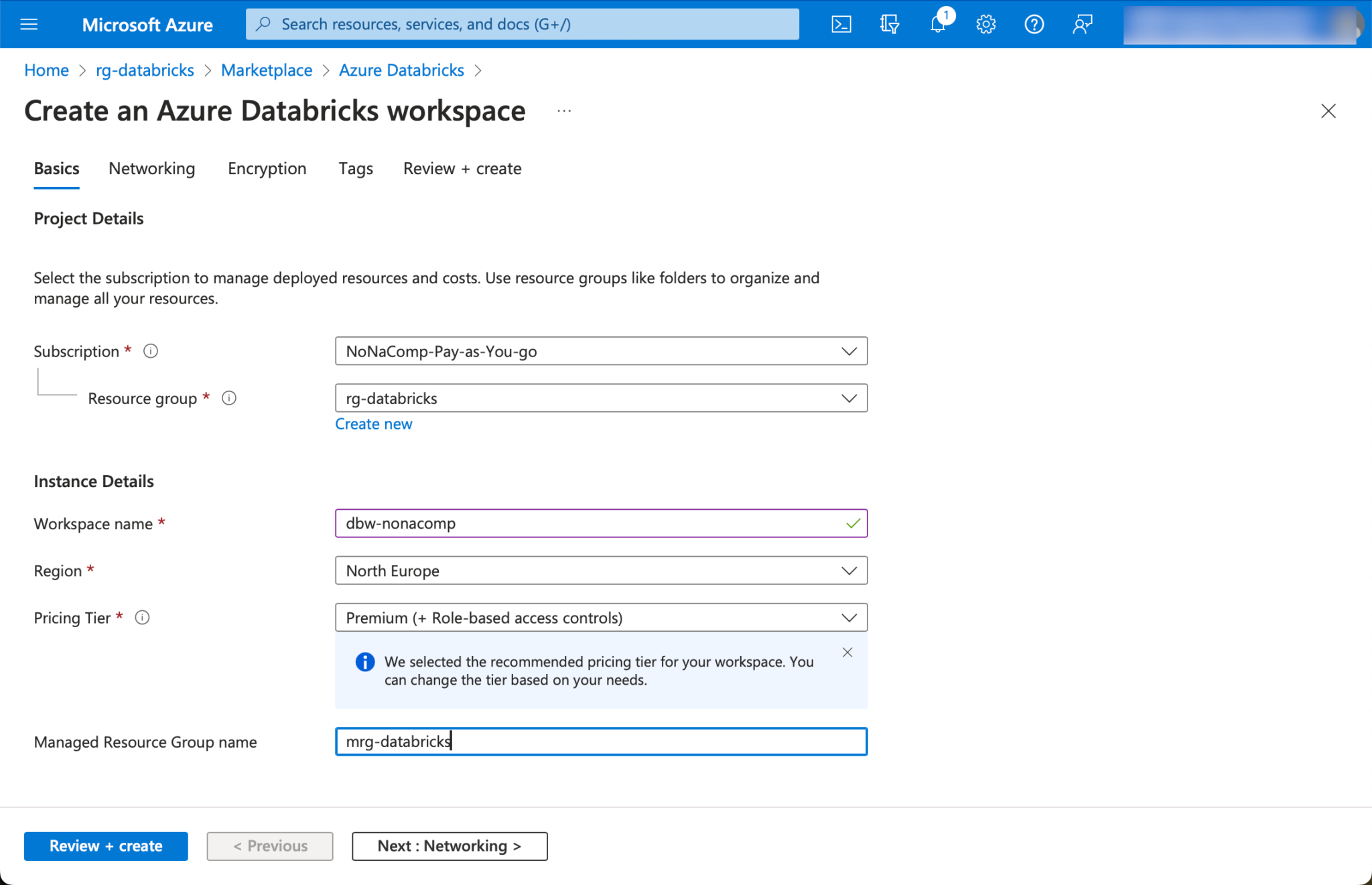
Task: Switch to the Networking tab
Action: click(152, 169)
